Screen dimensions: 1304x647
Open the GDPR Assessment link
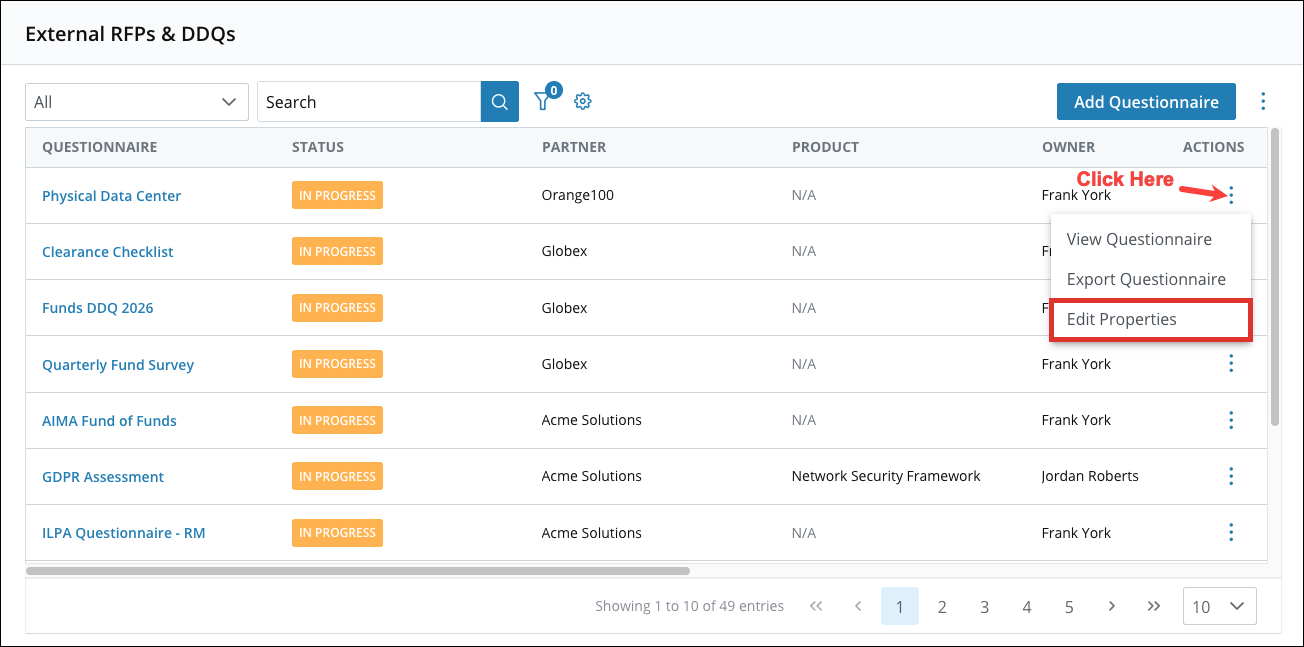(x=103, y=477)
